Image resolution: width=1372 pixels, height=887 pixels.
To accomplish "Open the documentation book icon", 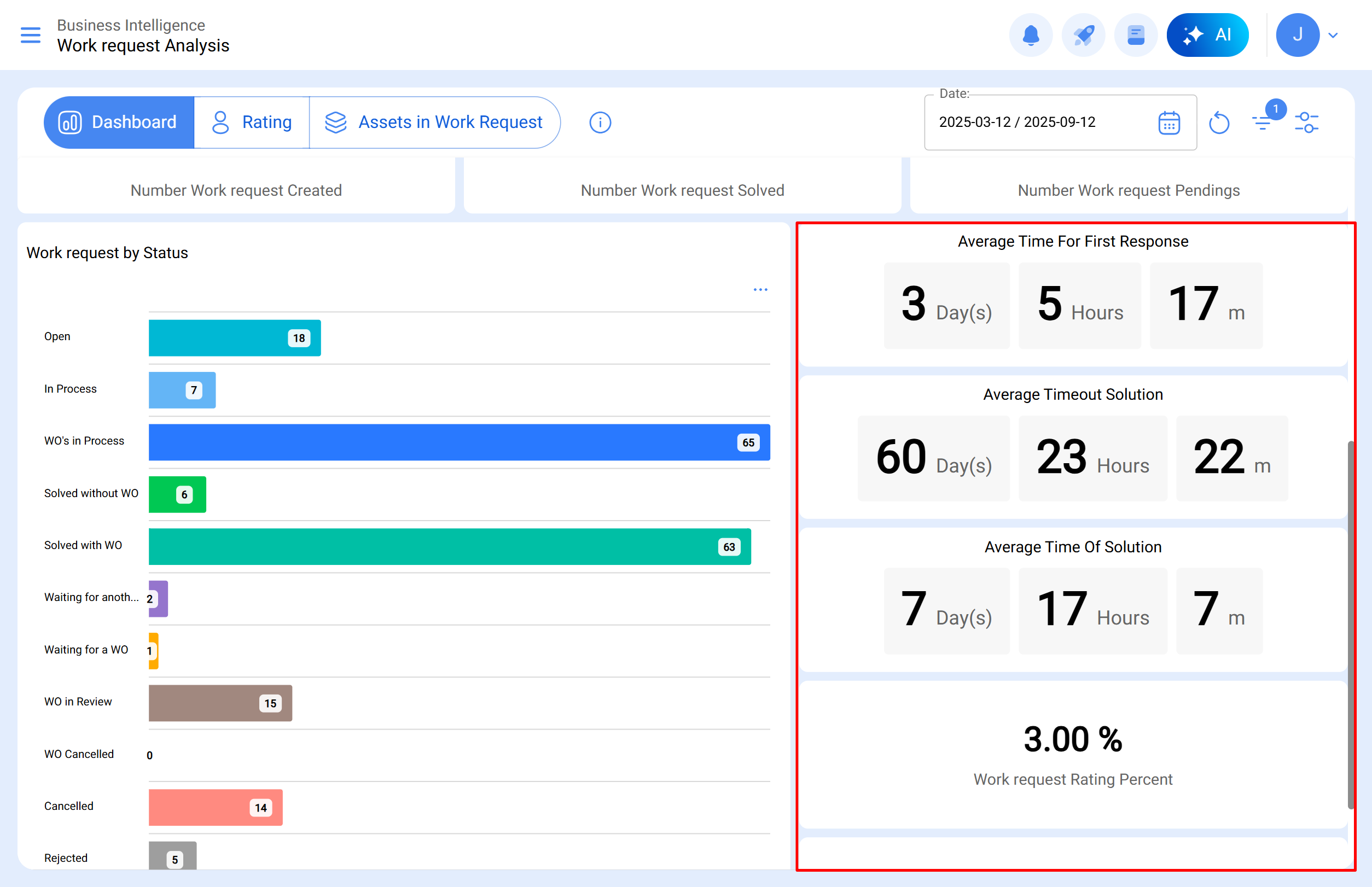I will (x=1135, y=34).
